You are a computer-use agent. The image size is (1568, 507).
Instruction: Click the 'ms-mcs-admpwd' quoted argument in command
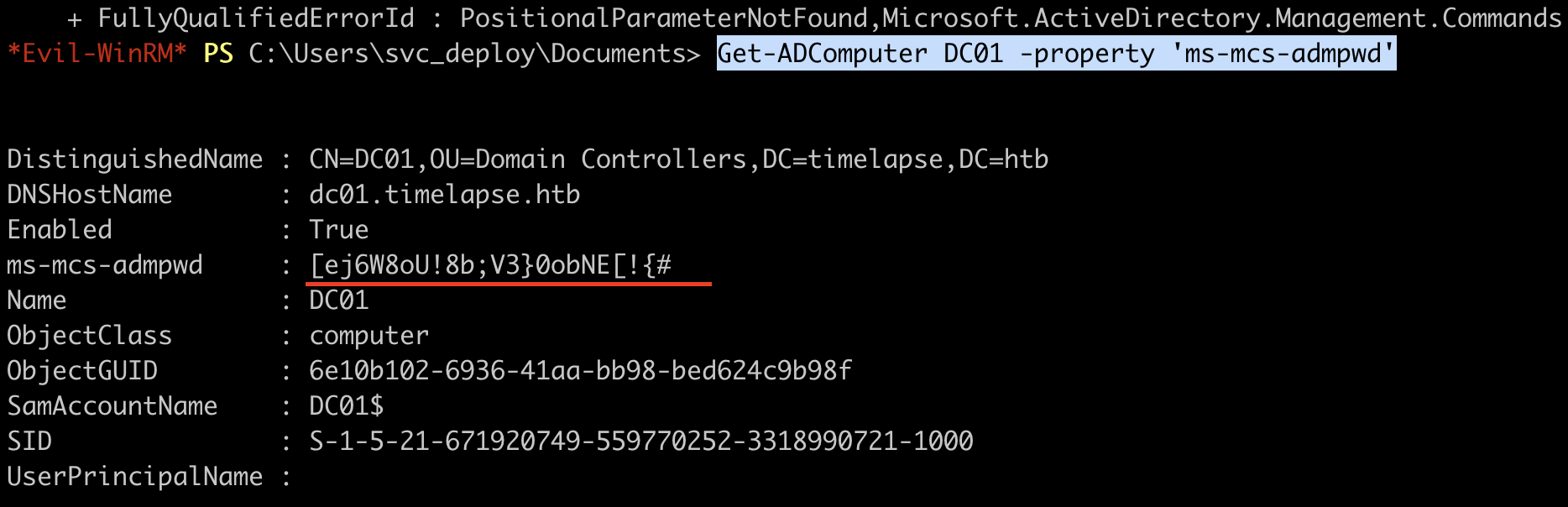click(x=1283, y=54)
